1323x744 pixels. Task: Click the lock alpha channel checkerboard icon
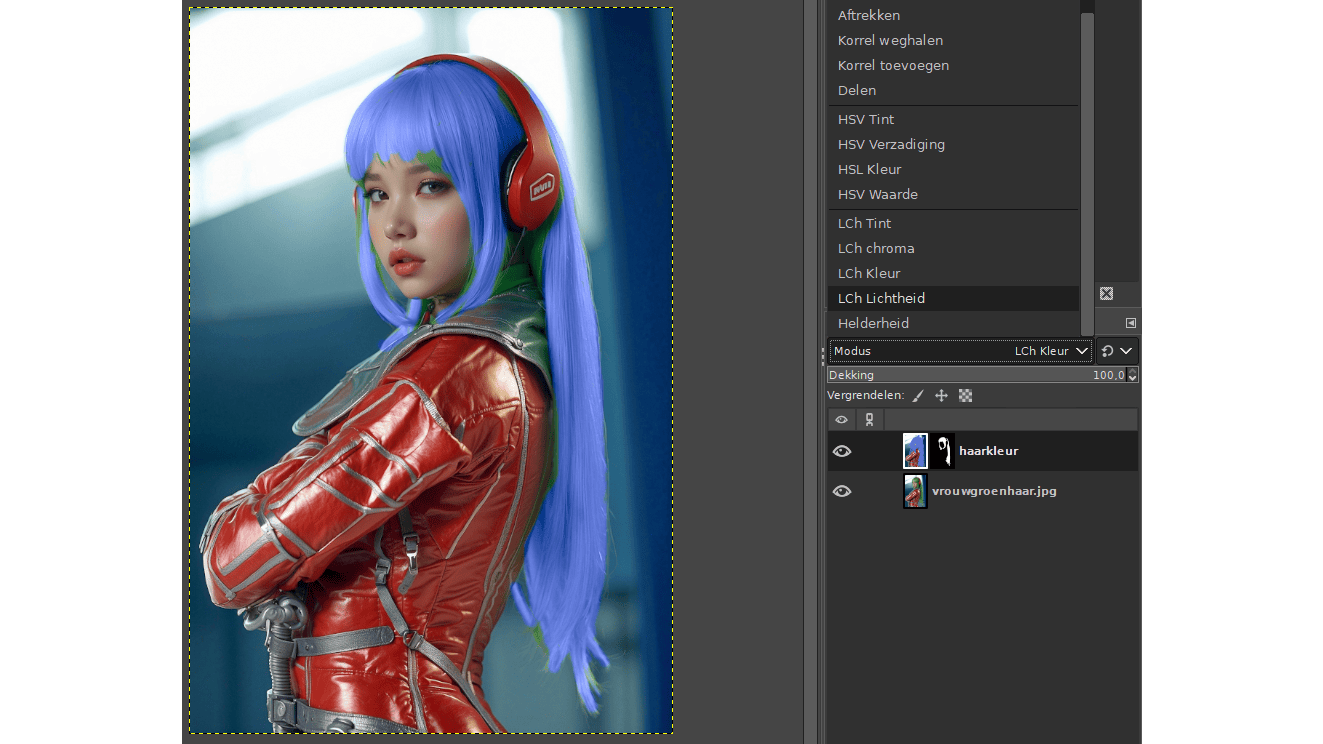[x=965, y=396]
